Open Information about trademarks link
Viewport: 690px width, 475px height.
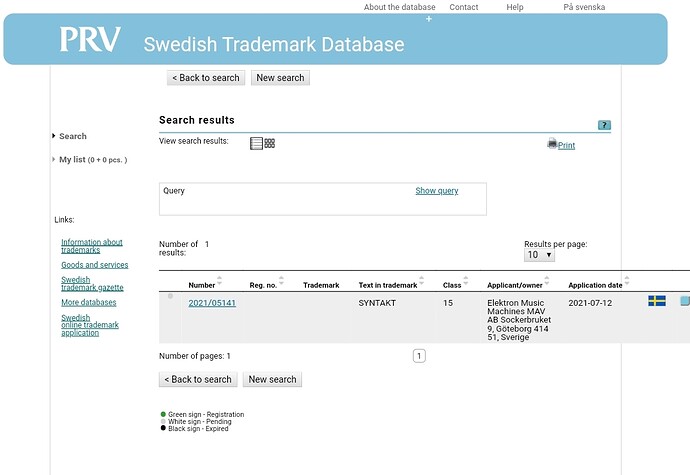pos(92,246)
